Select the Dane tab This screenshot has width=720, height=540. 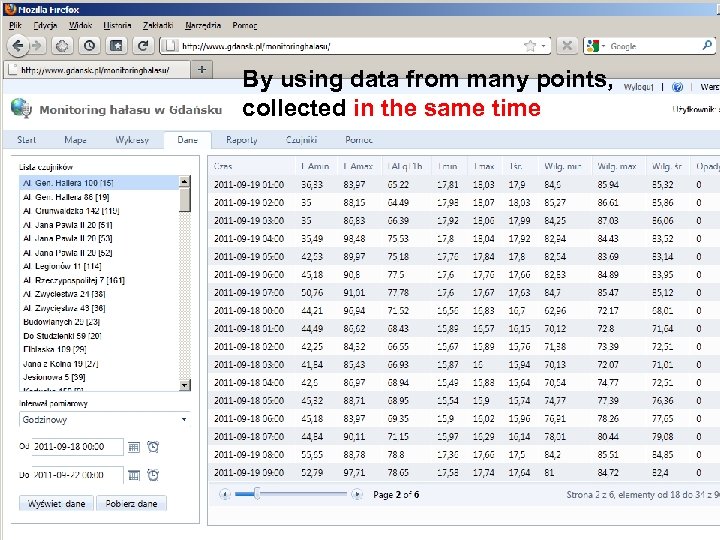point(187,140)
